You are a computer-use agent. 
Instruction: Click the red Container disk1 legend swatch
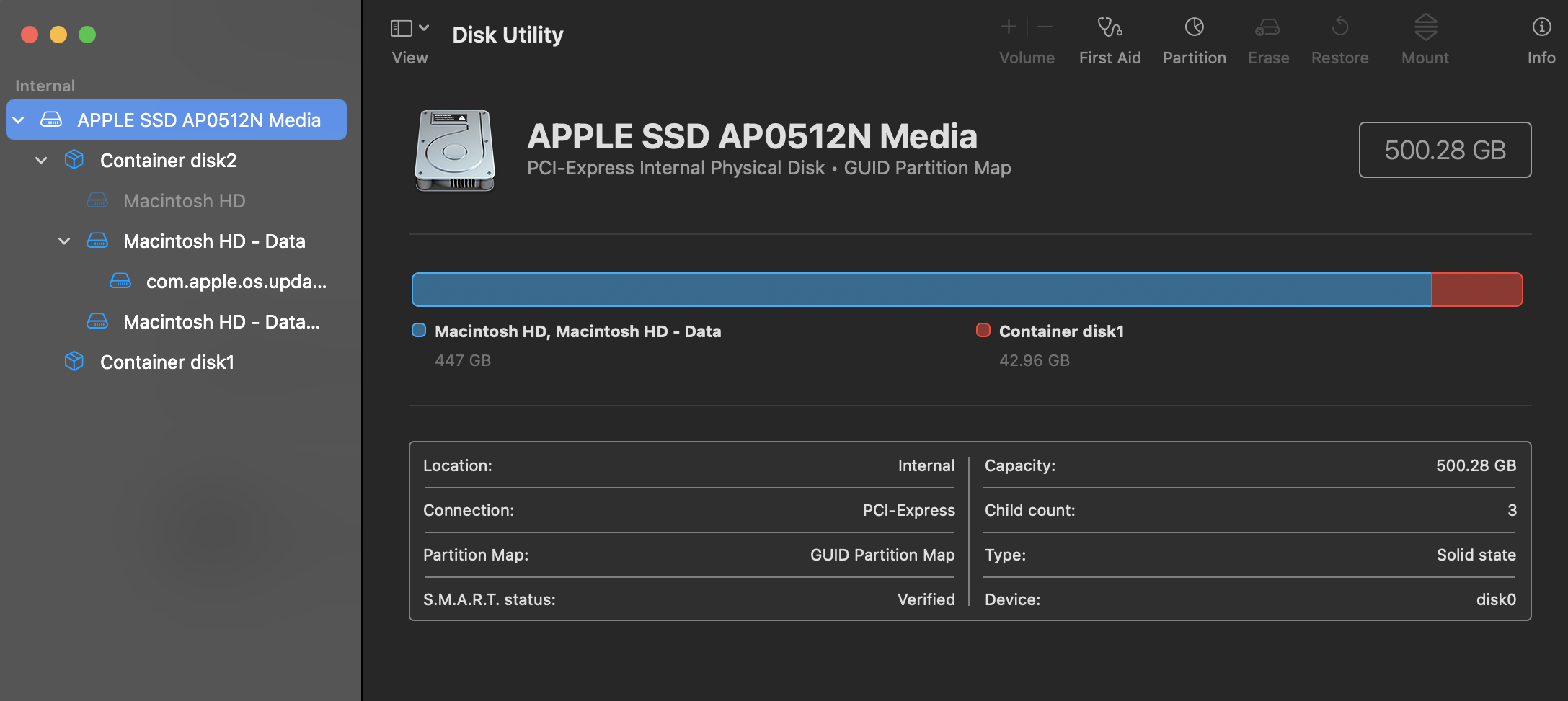983,331
